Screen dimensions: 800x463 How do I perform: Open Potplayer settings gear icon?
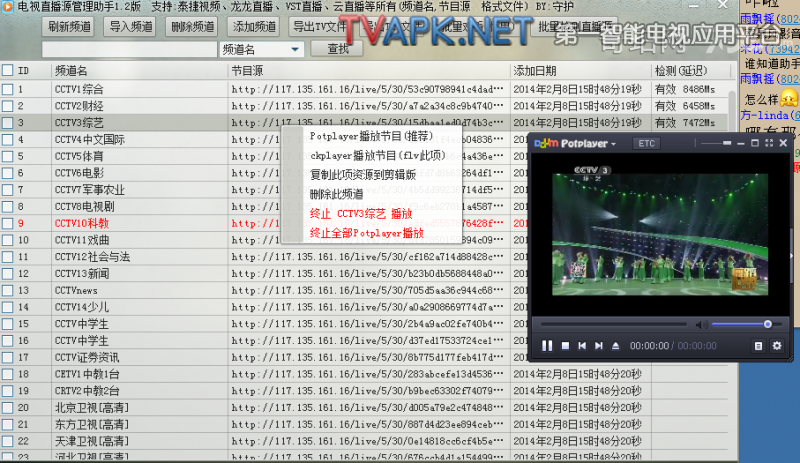[x=777, y=346]
